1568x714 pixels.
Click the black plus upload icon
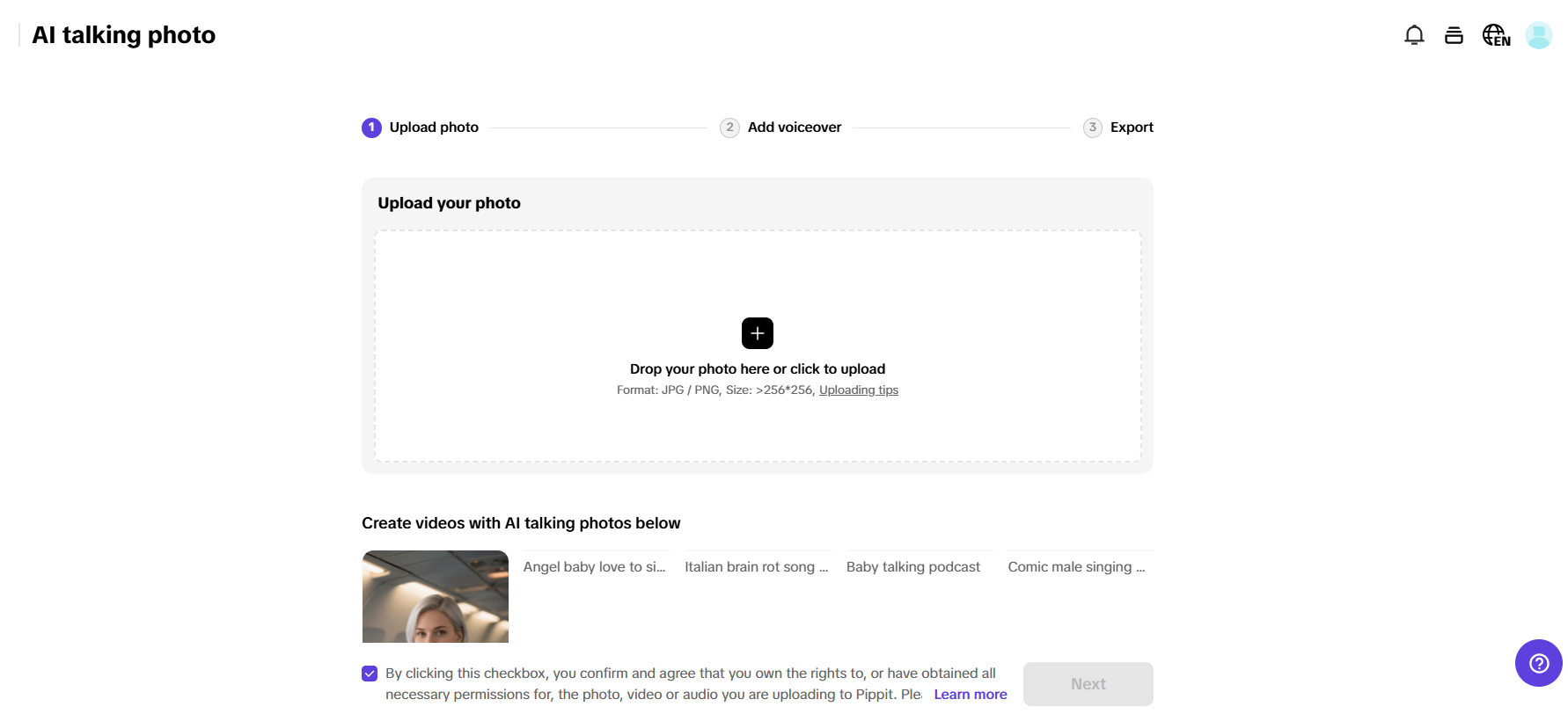(758, 333)
